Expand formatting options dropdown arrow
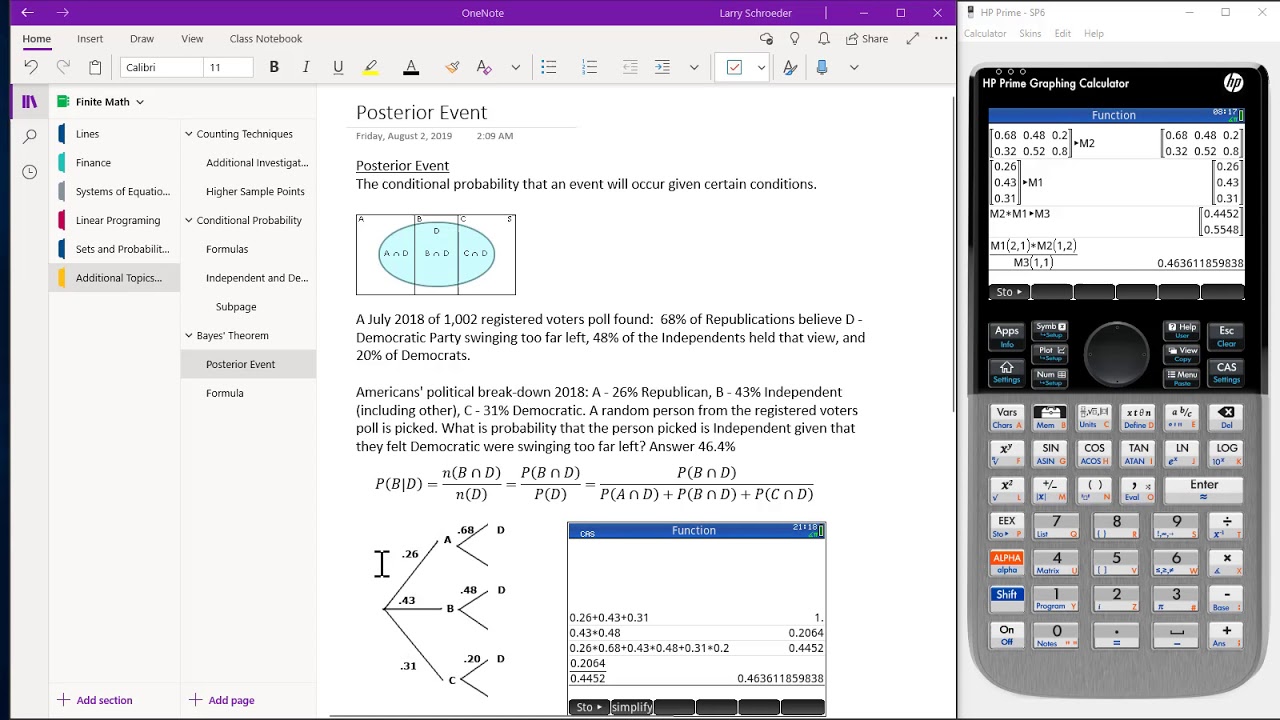Screen dimensions: 1280x720 (x=516, y=67)
